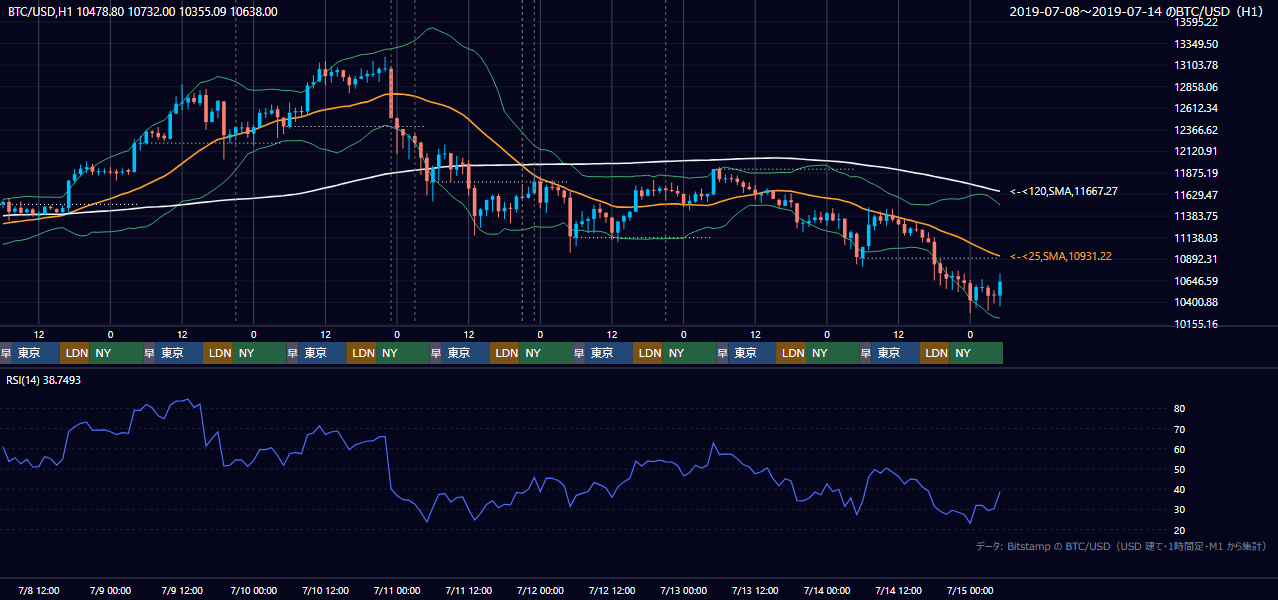Click price axis value 10646.59
This screenshot has height=600, width=1278.
tap(1196, 281)
